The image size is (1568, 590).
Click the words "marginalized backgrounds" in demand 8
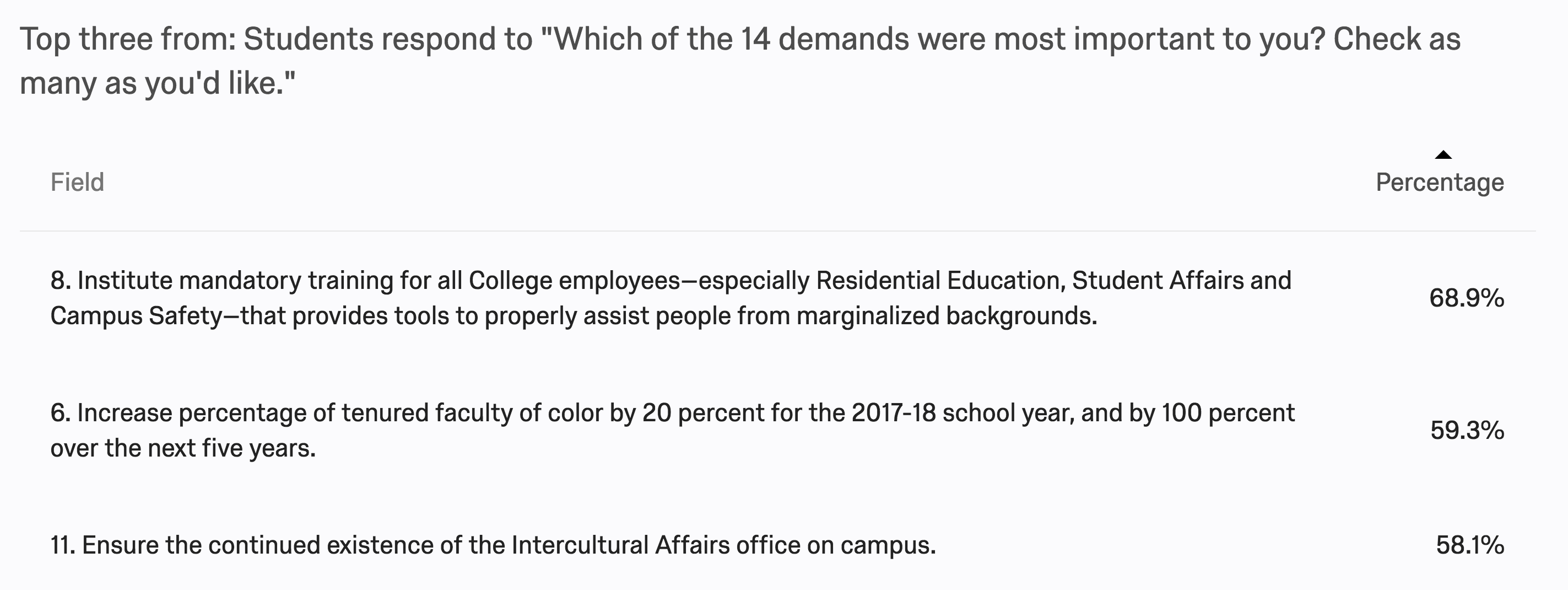tap(946, 316)
